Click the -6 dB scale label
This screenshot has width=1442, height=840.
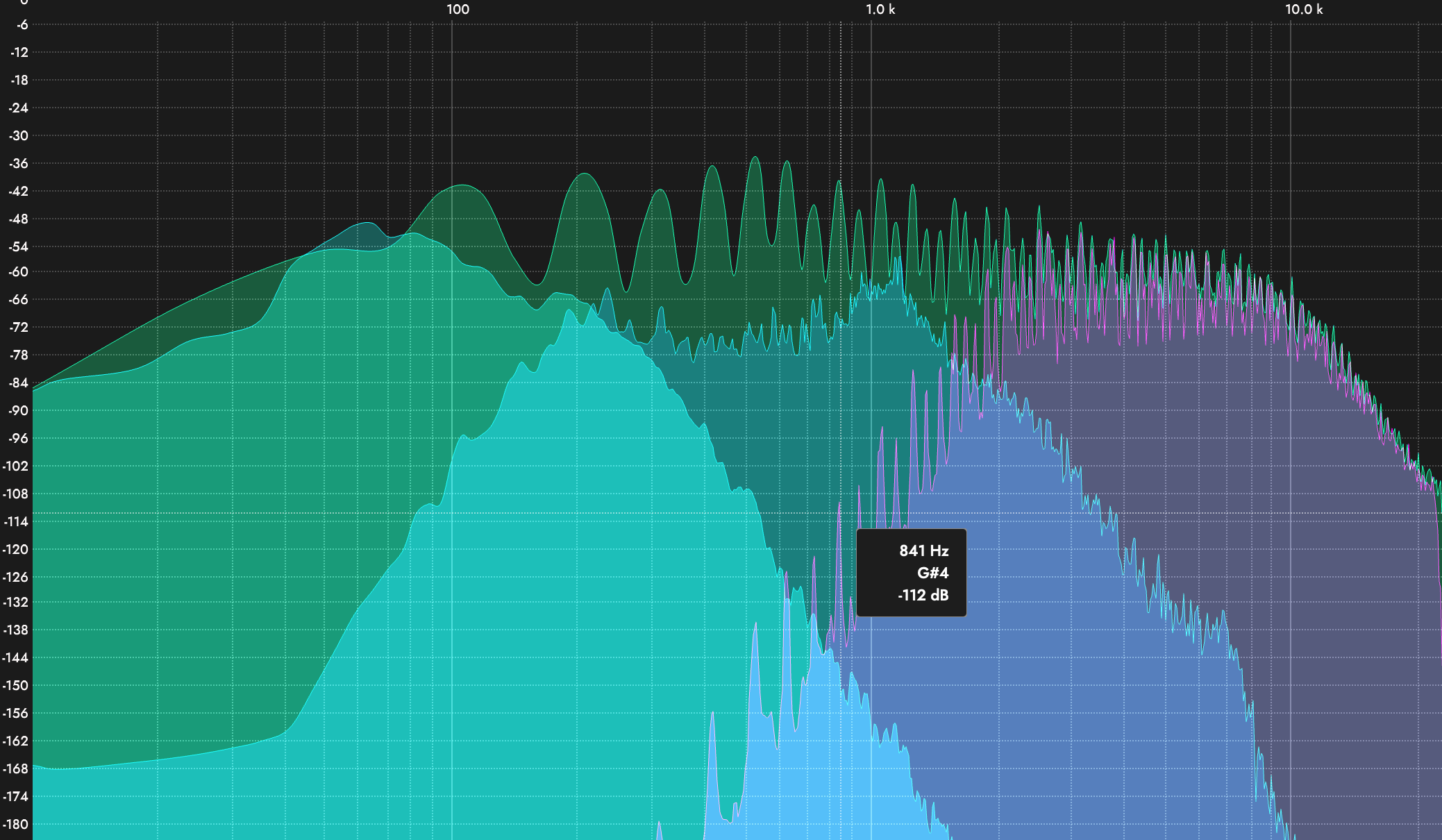click(x=21, y=24)
